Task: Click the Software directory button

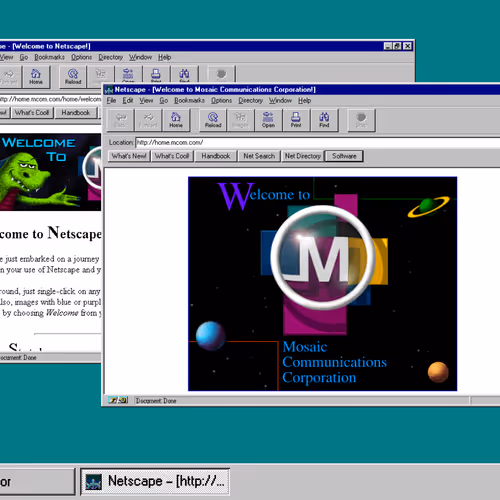Action: coord(344,156)
